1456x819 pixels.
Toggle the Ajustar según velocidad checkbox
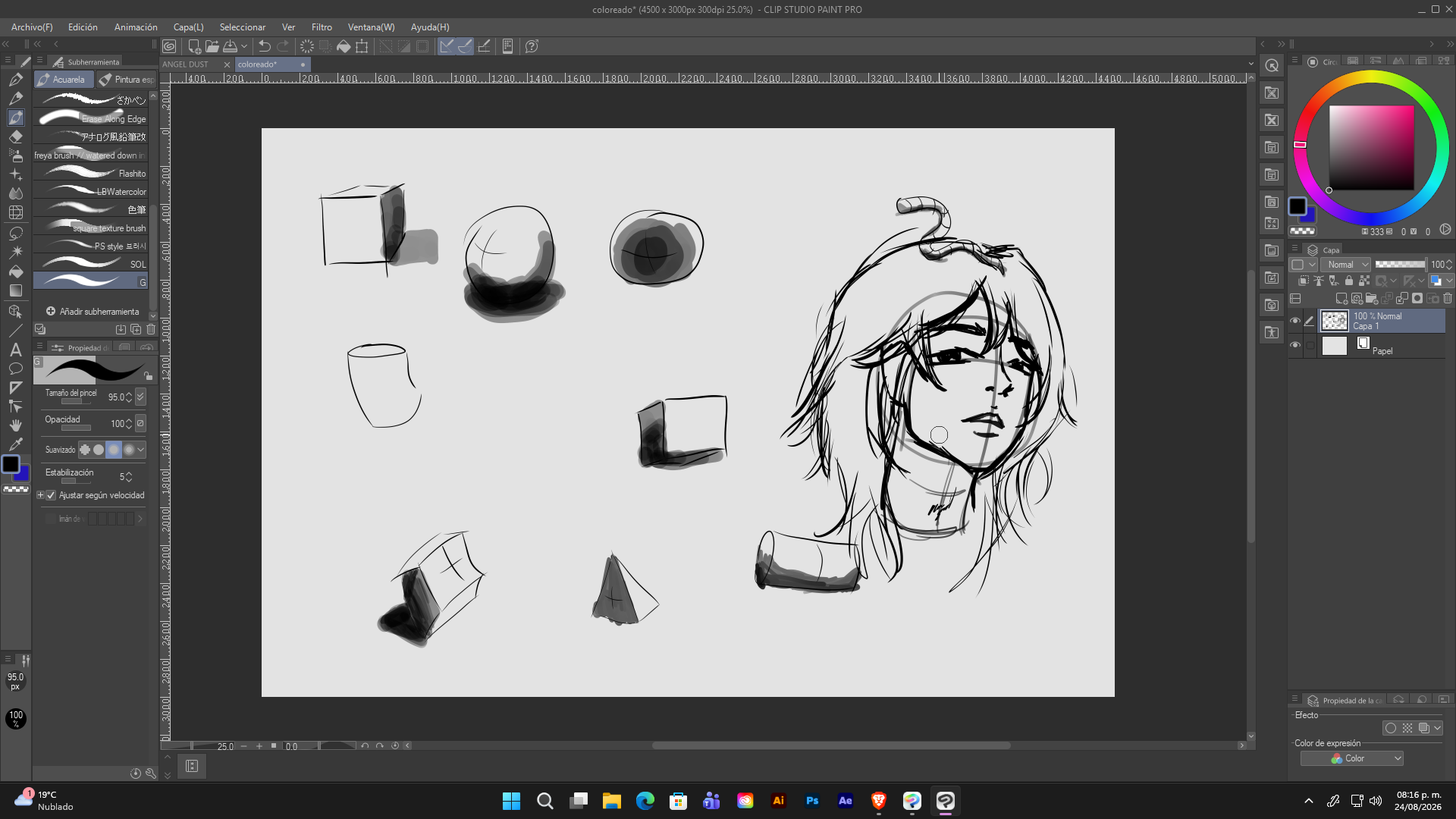(51, 495)
